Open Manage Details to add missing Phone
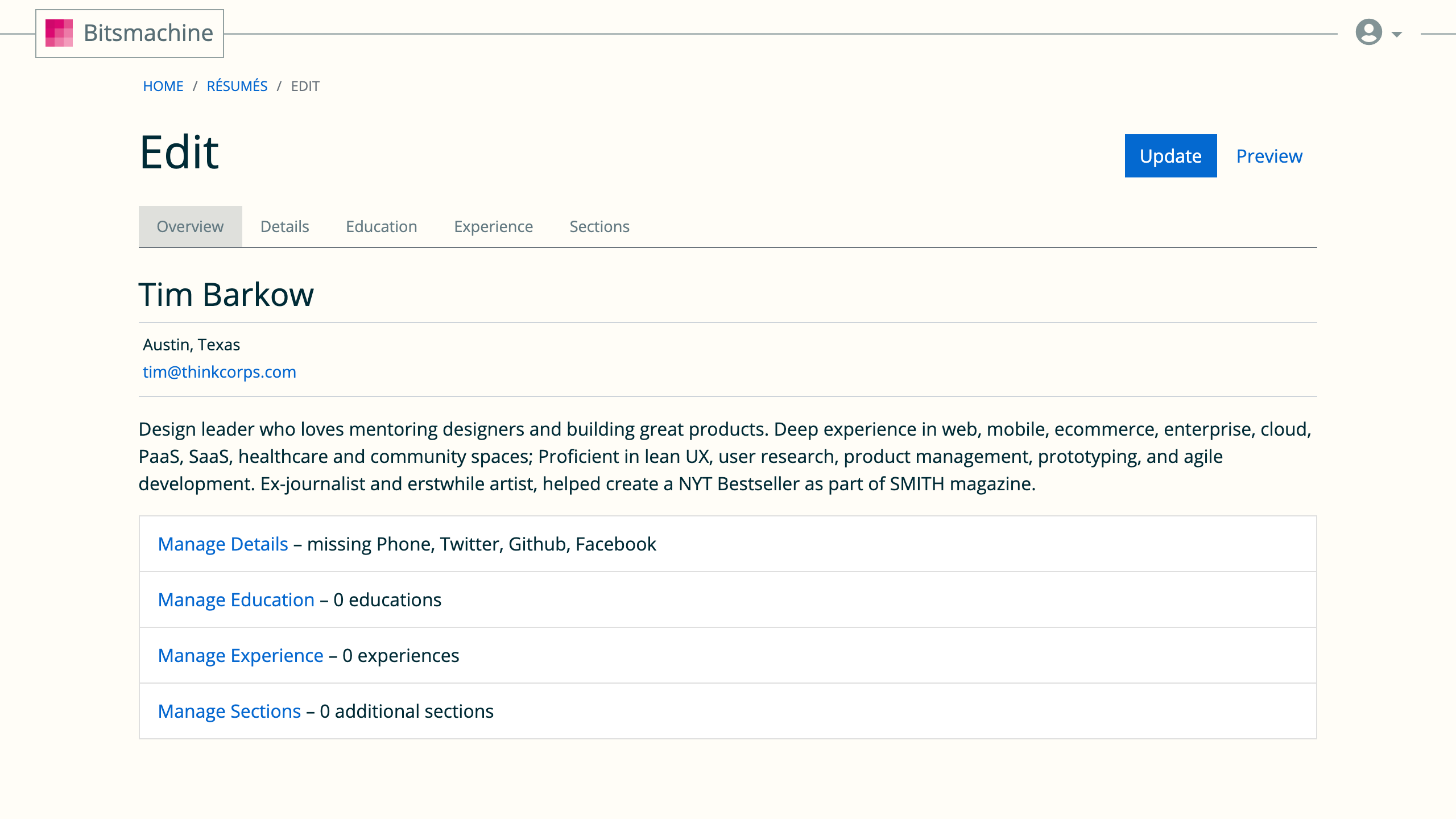The image size is (1456, 819). click(x=223, y=544)
